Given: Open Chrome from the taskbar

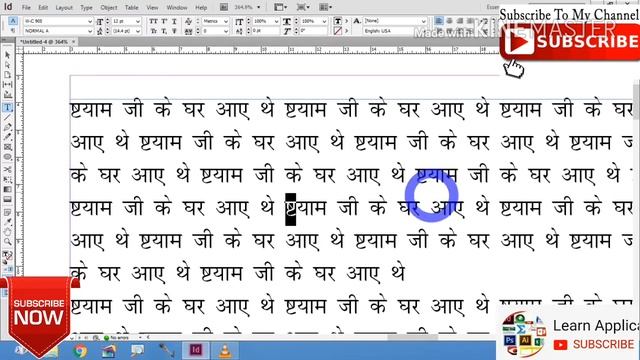Looking at the screenshot, I should tap(80, 351).
